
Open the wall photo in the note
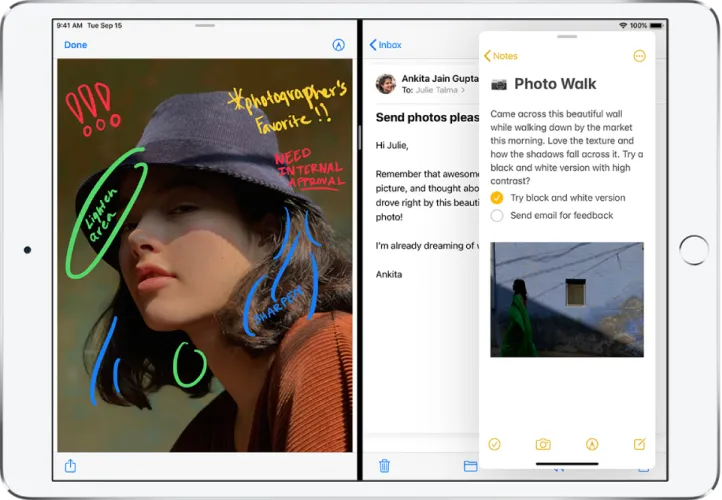(566, 299)
